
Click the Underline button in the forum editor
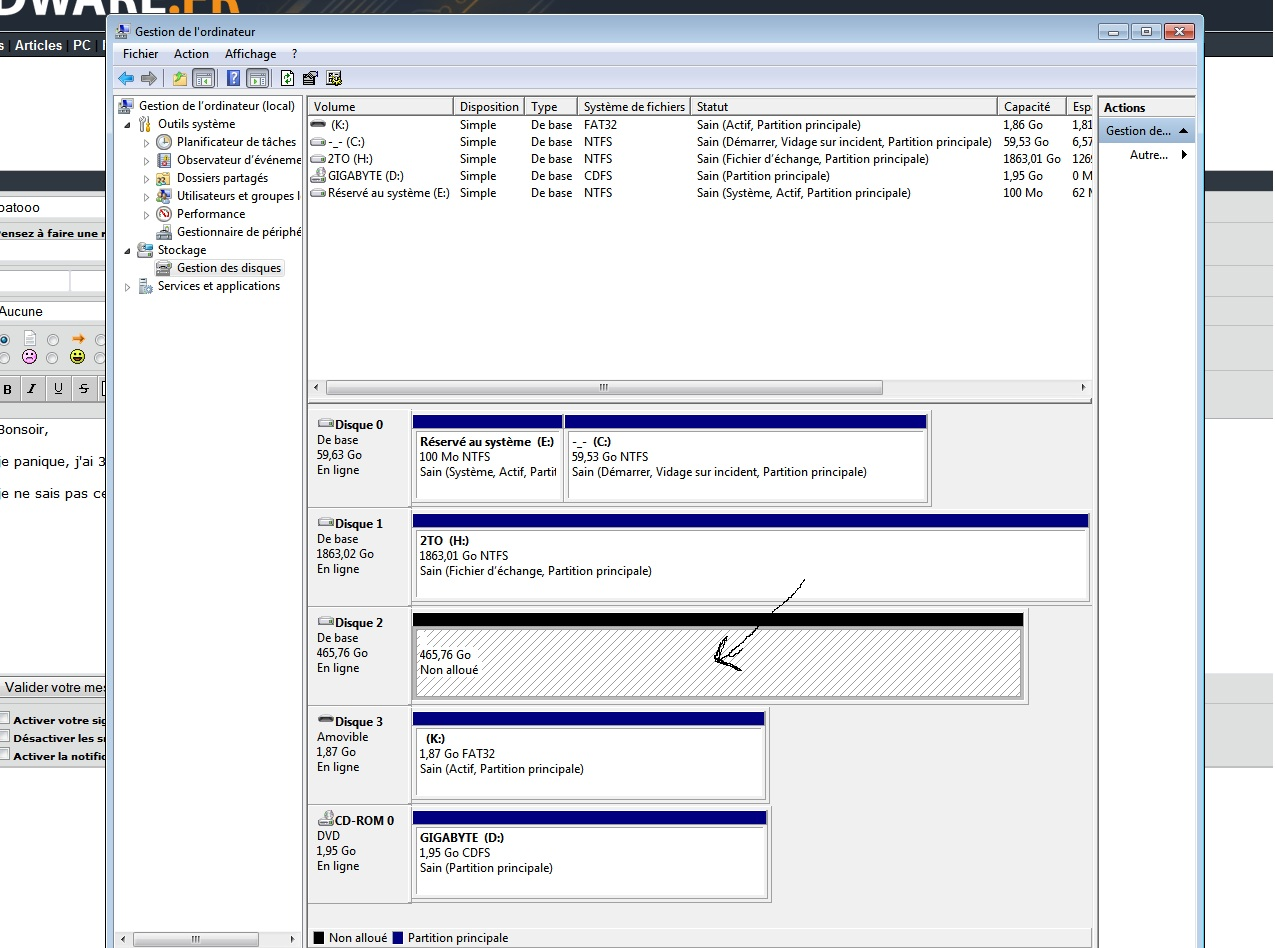(58, 389)
